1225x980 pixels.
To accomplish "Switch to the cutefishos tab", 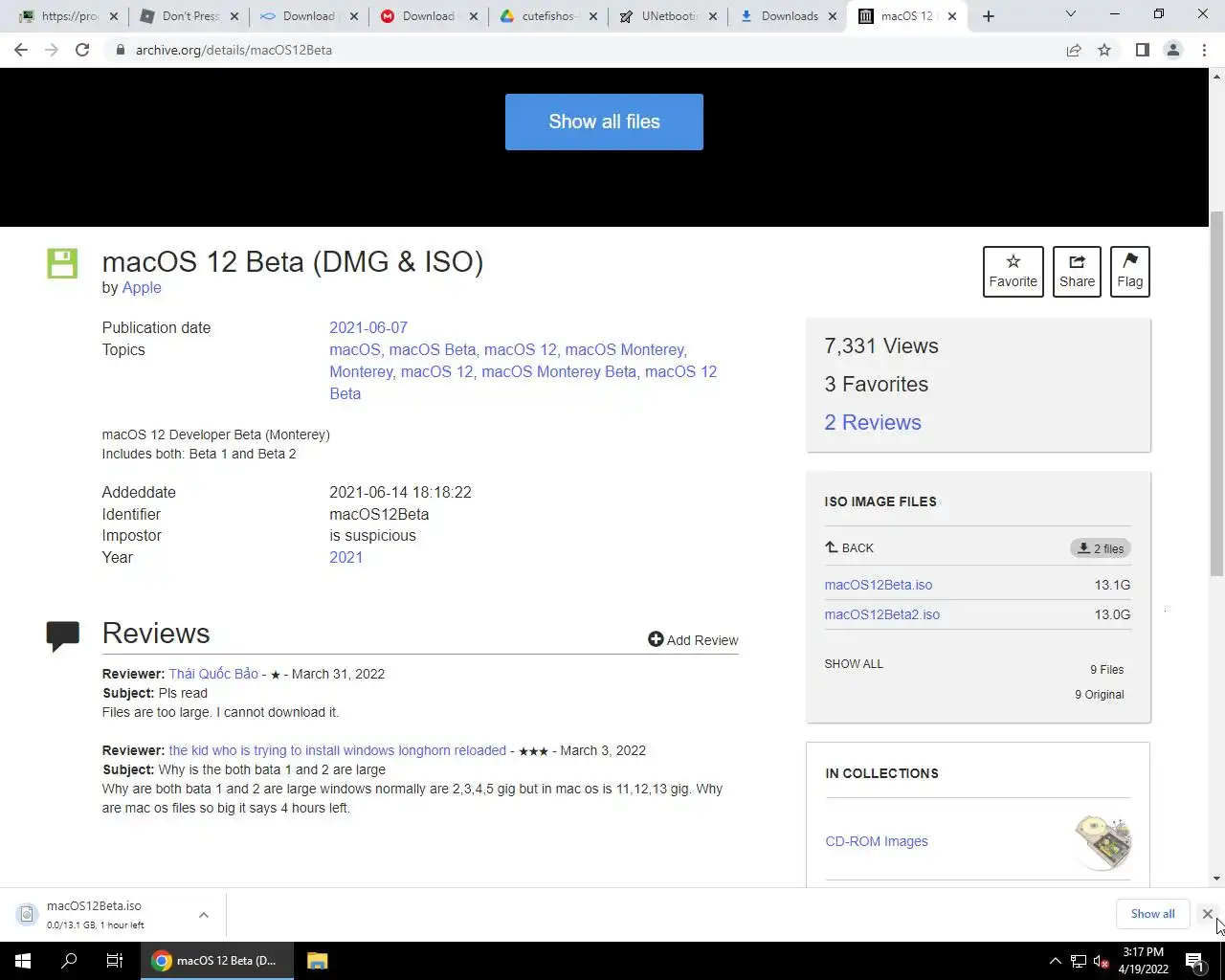I will point(547,16).
